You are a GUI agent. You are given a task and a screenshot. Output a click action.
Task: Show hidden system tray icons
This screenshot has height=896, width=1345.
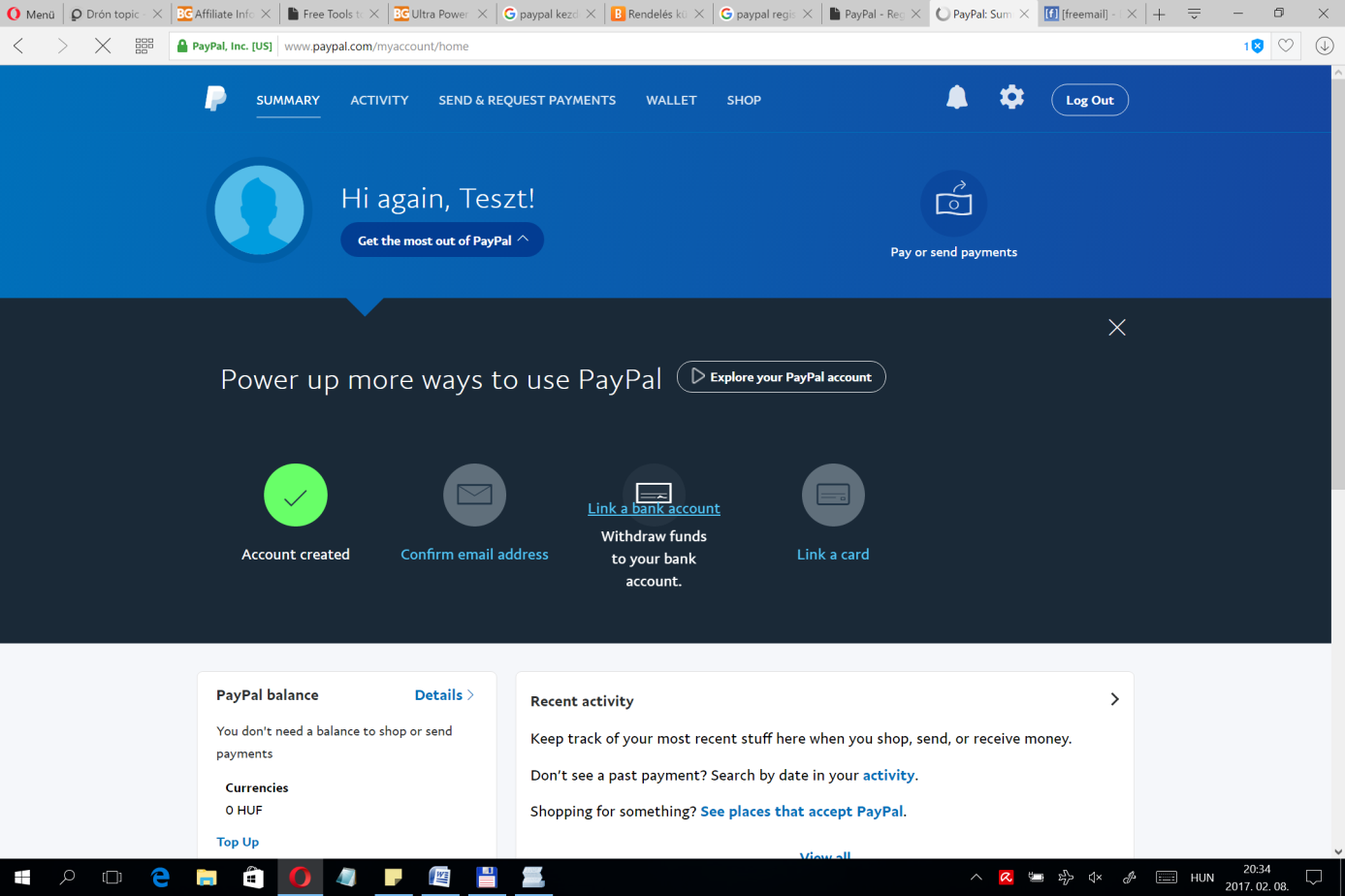tap(976, 878)
